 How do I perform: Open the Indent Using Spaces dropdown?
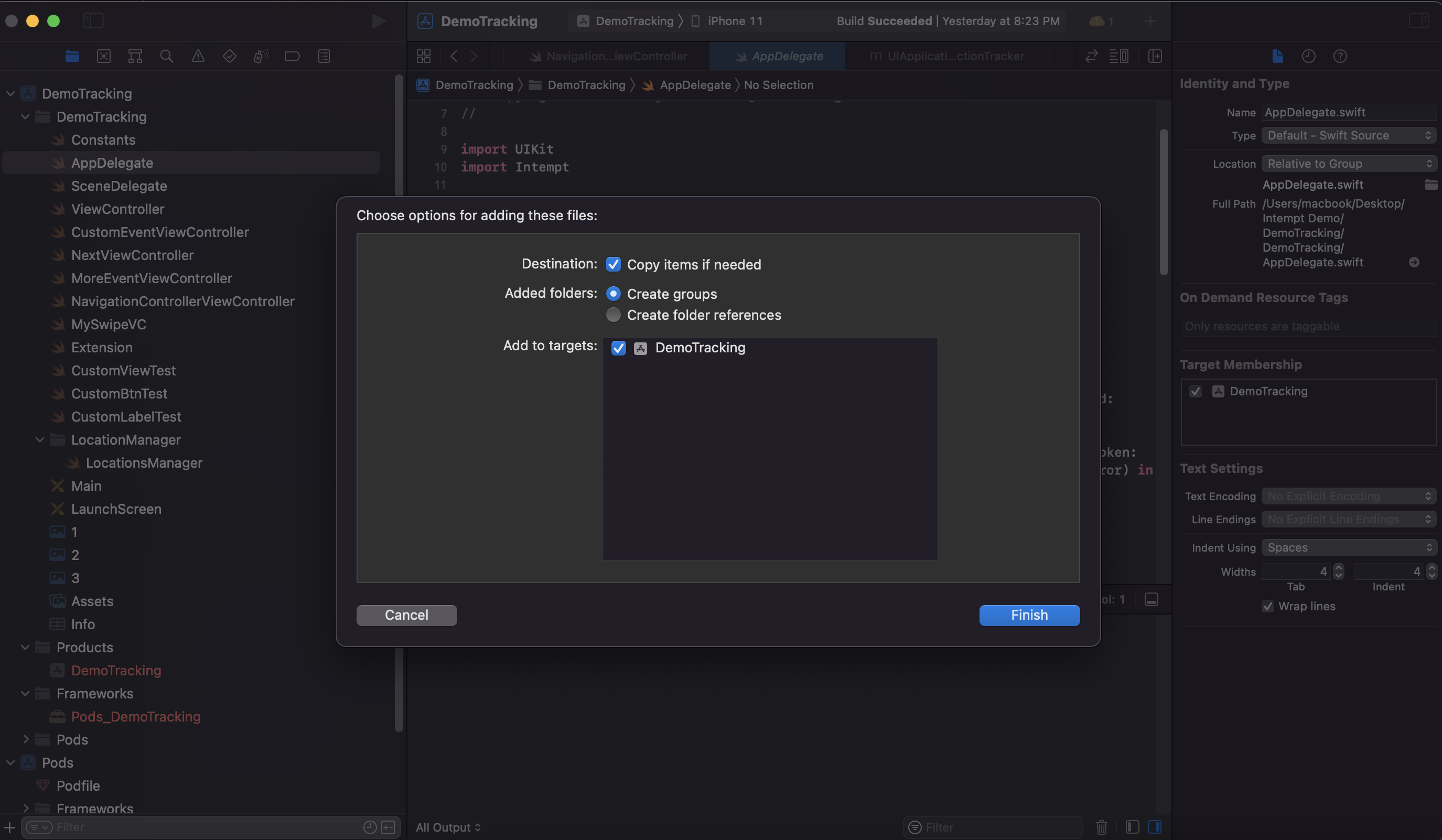[1349, 547]
